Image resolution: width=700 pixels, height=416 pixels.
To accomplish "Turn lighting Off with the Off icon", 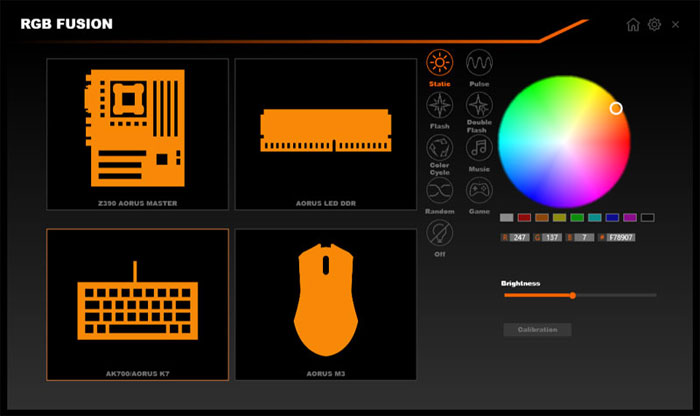I will point(439,233).
